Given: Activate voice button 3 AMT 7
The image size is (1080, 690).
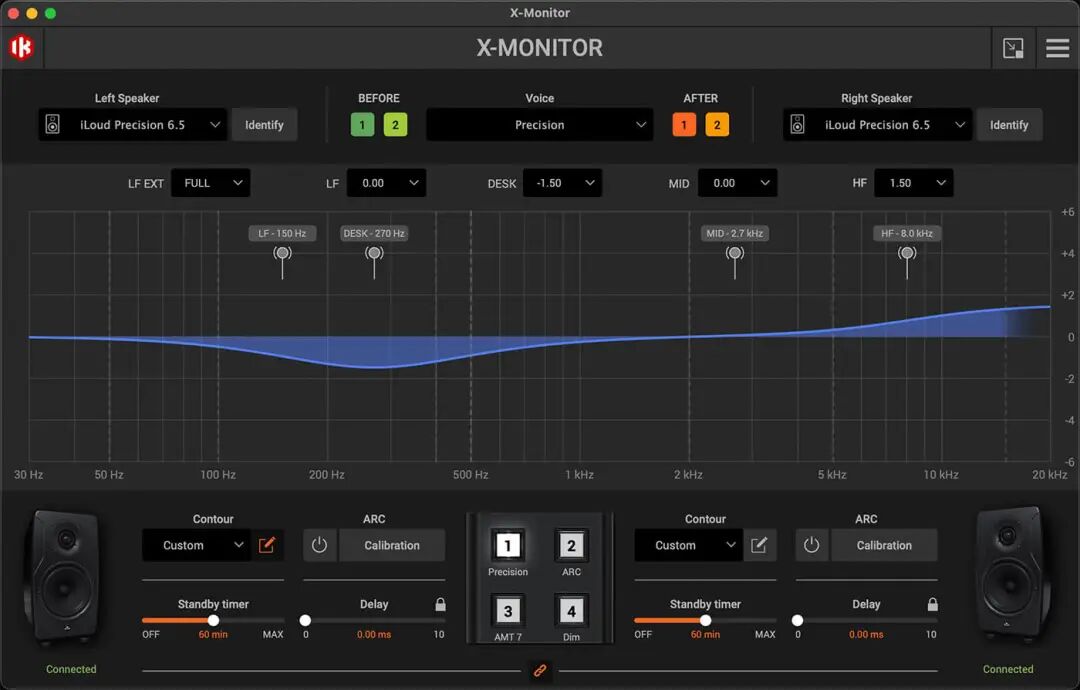Looking at the screenshot, I should coord(508,611).
